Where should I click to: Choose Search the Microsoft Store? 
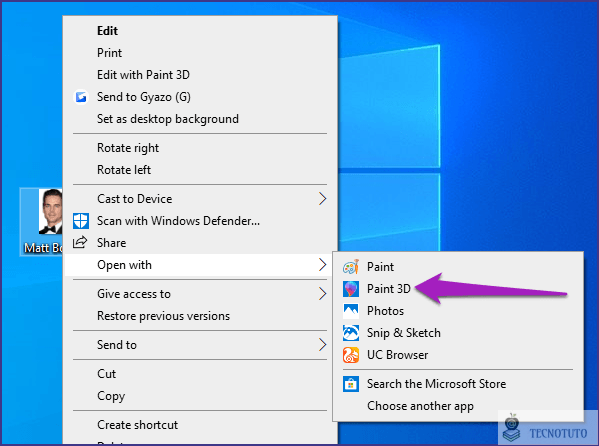coord(458,384)
